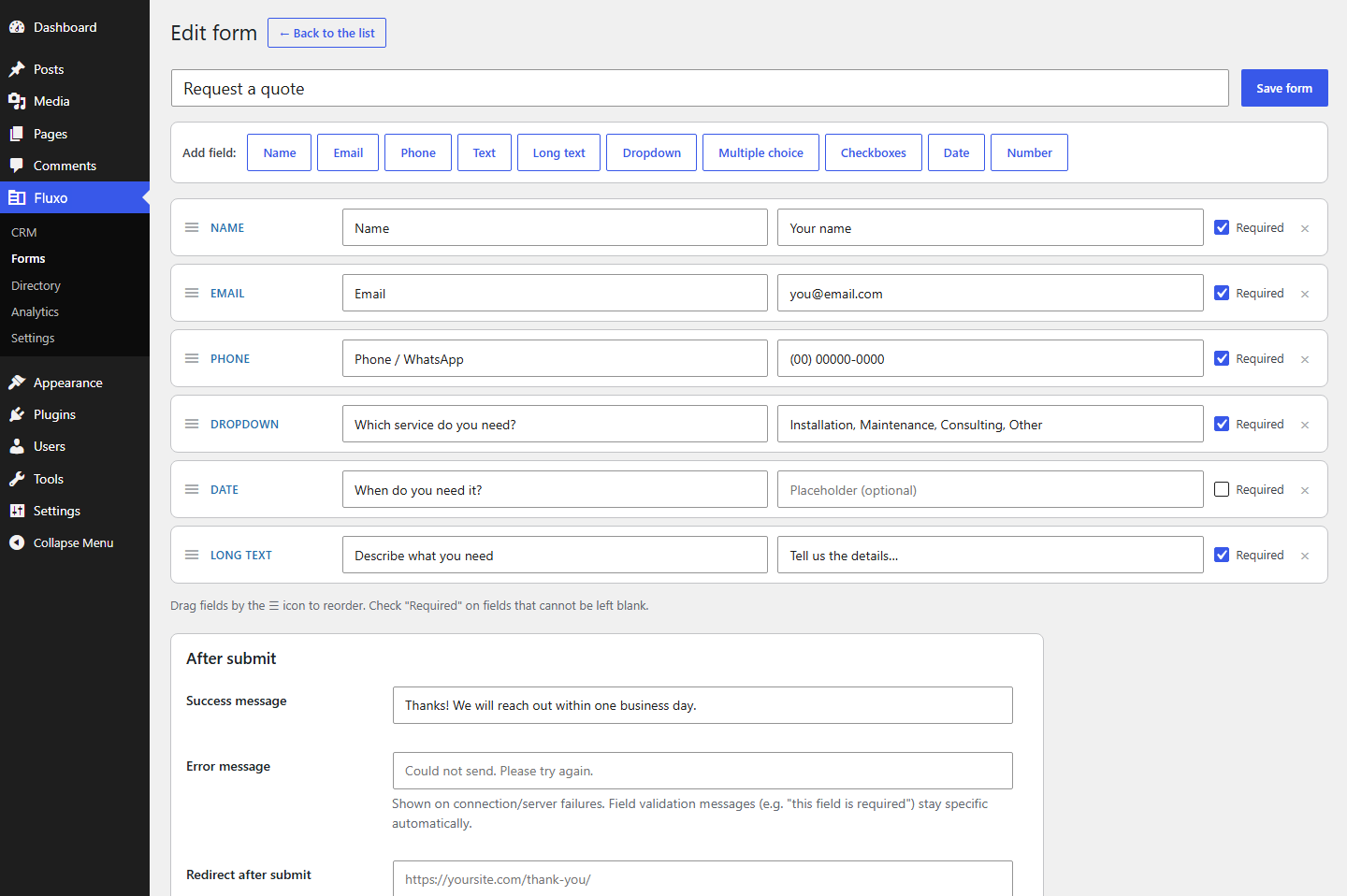Delete the PHONE field using X icon
This screenshot has height=896, width=1347.
(1305, 359)
